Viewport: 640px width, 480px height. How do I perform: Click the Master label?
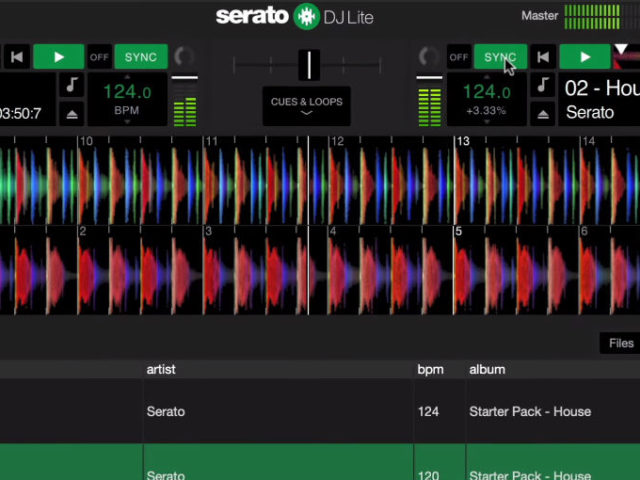pyautogui.click(x=540, y=16)
